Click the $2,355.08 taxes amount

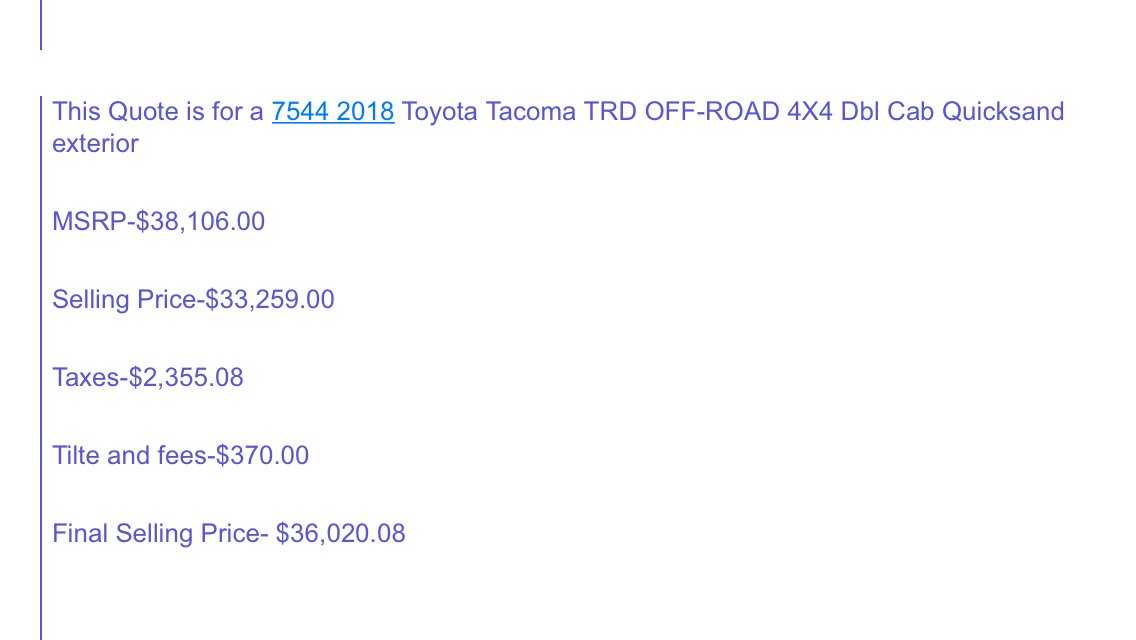(185, 378)
